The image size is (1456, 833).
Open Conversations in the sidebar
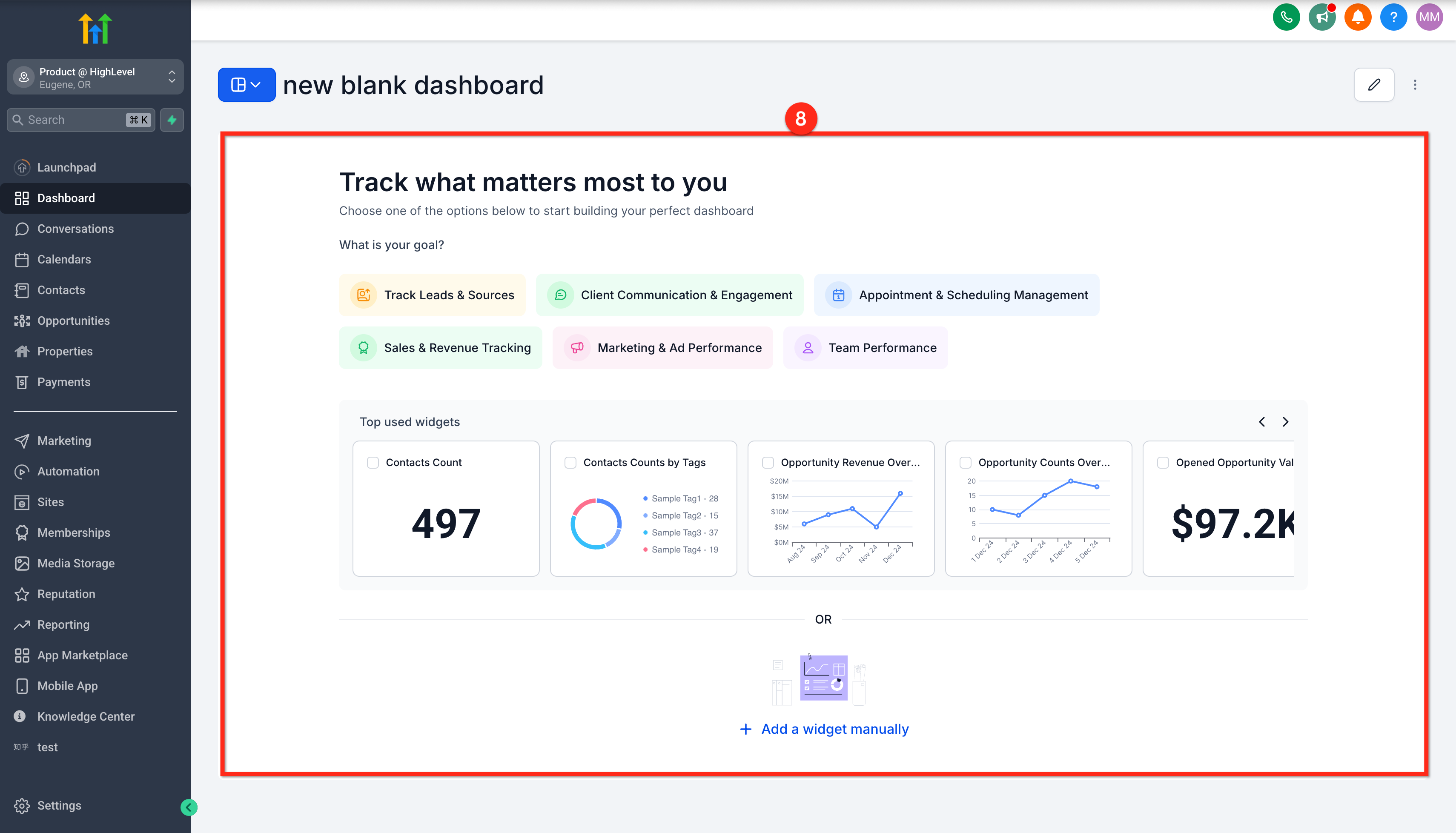point(75,229)
